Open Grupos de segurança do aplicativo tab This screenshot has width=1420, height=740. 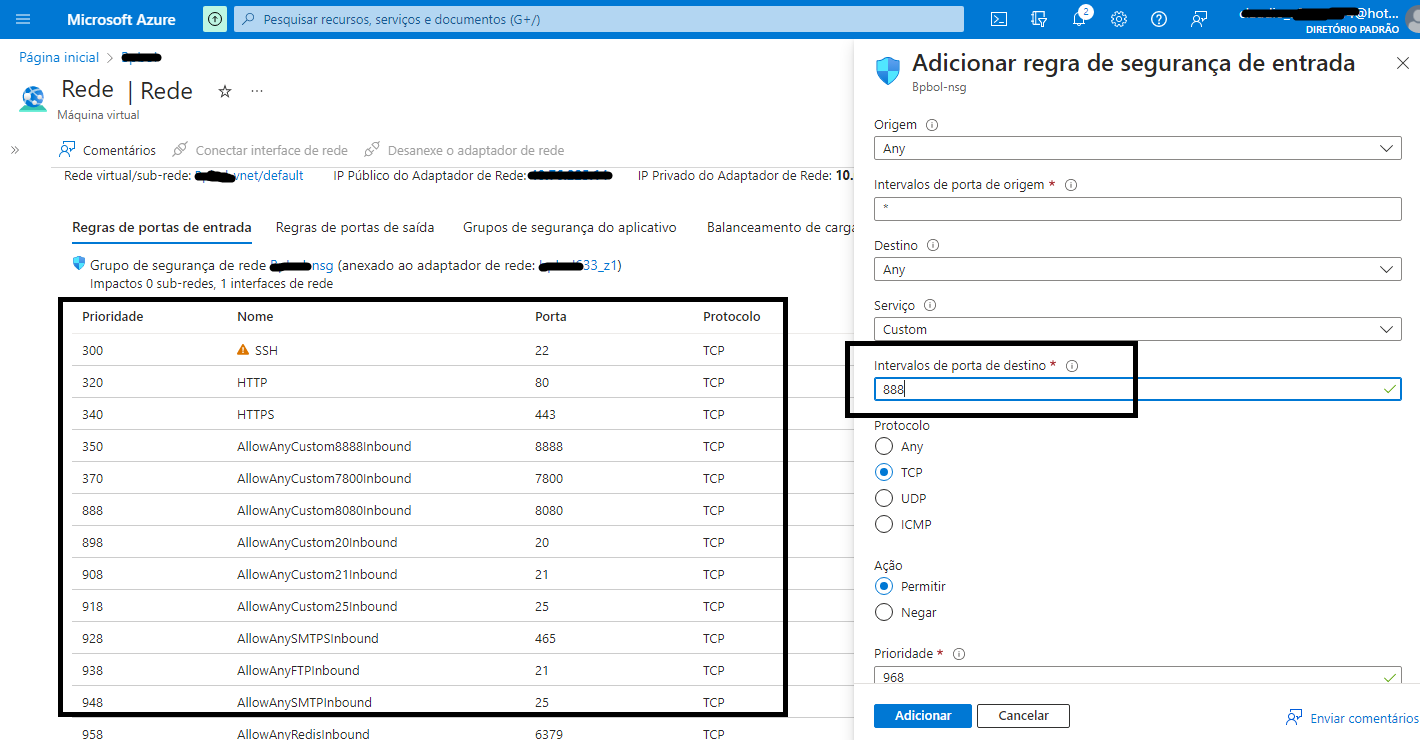click(x=570, y=227)
